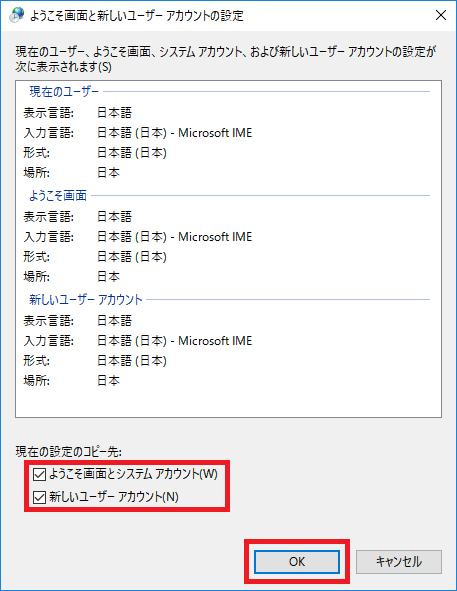Viewport: 457px width, 591px height.
Task: Toggle 新しいユーザー アカウント(N) checkbox
Action: click(39, 497)
